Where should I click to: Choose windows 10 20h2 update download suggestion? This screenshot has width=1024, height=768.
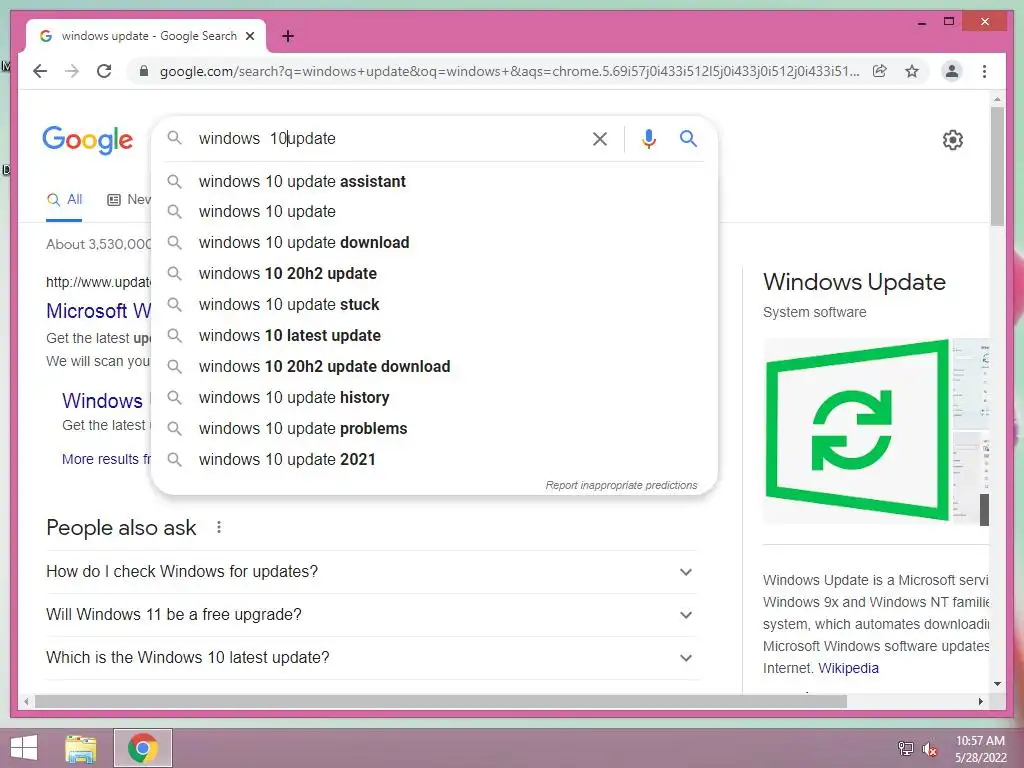434,367
